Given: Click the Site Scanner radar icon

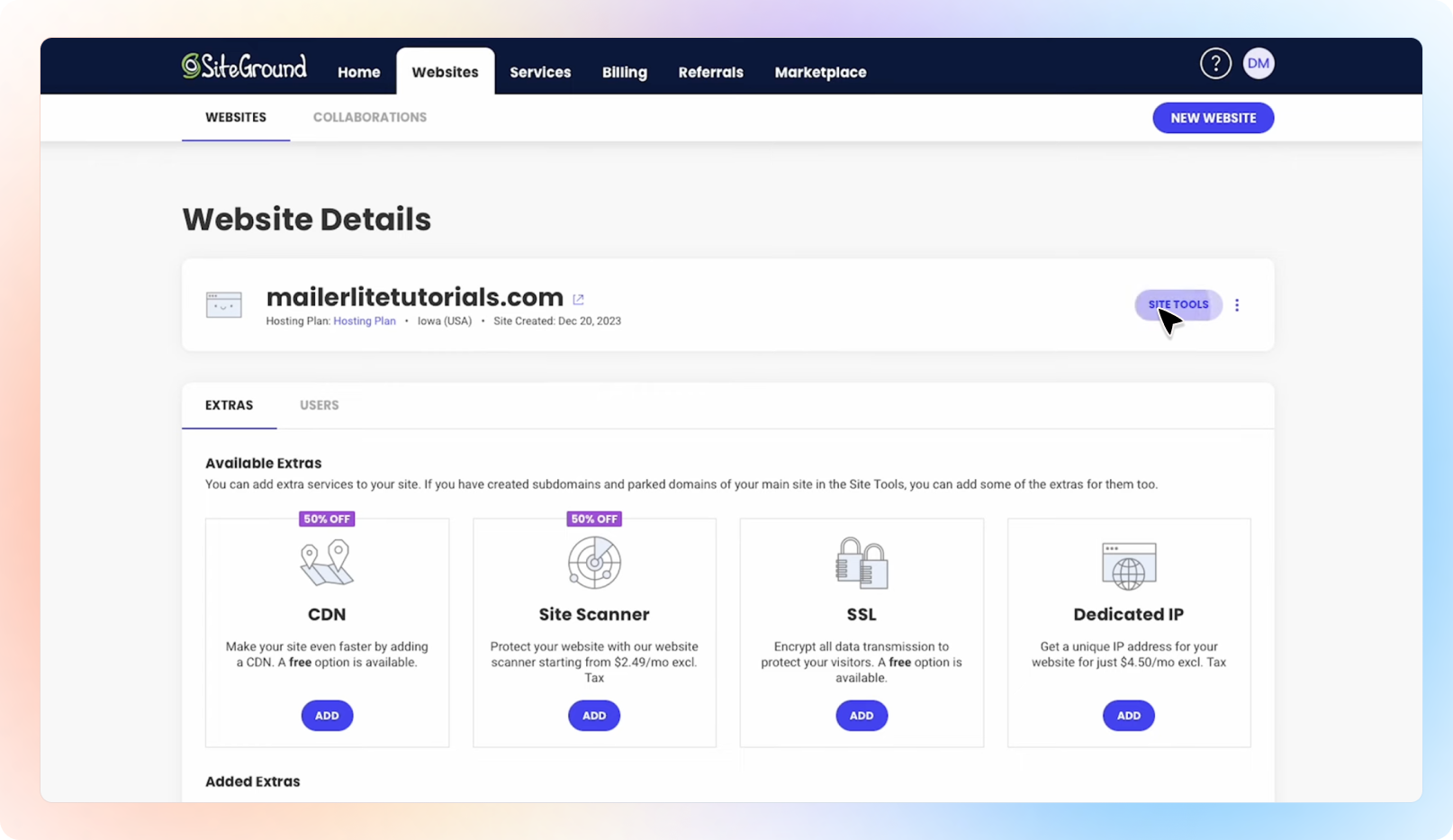Looking at the screenshot, I should pos(594,563).
